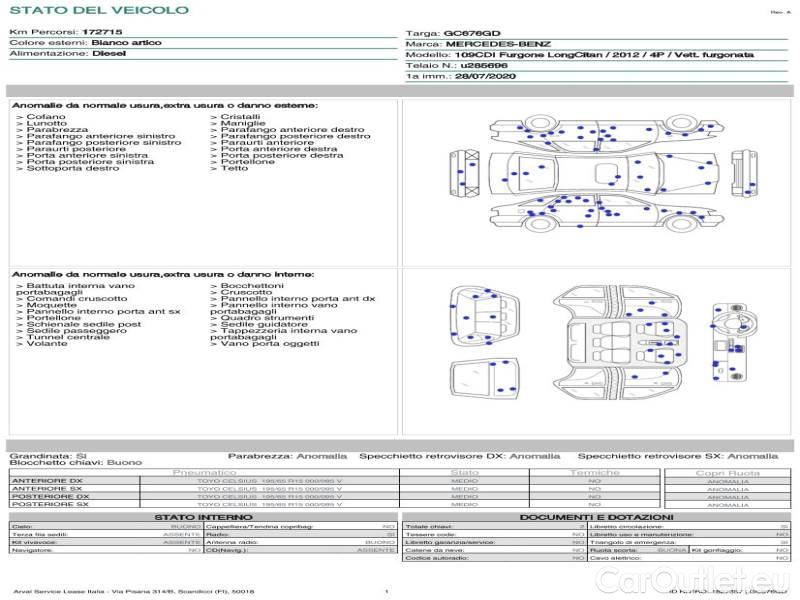Click the '1a imm.: 28/07/2020' date
The image size is (800, 600).
pyautogui.click(x=460, y=76)
